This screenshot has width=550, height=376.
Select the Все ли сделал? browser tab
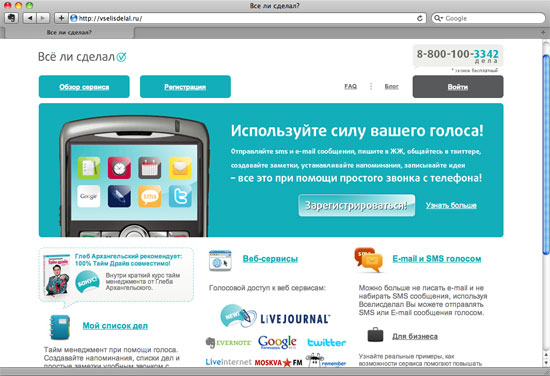click(69, 32)
